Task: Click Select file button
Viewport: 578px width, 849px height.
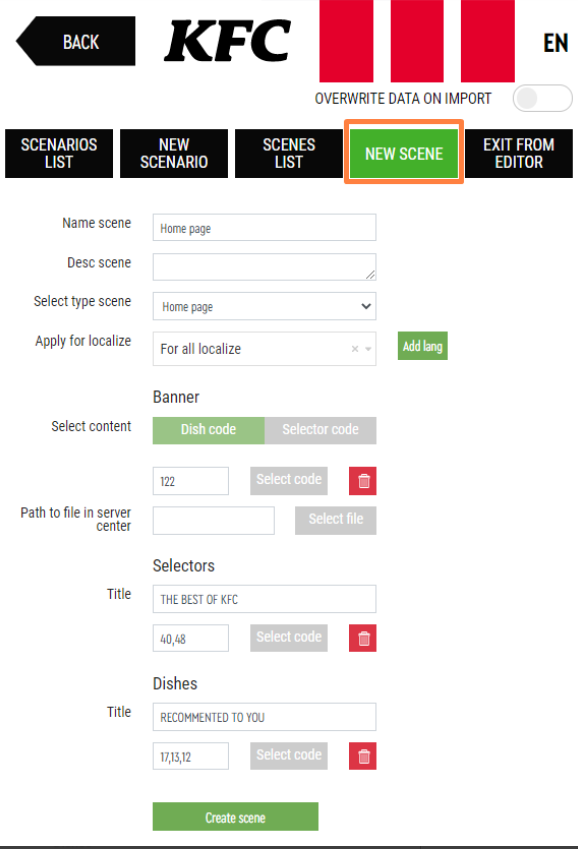Action: coord(336,520)
